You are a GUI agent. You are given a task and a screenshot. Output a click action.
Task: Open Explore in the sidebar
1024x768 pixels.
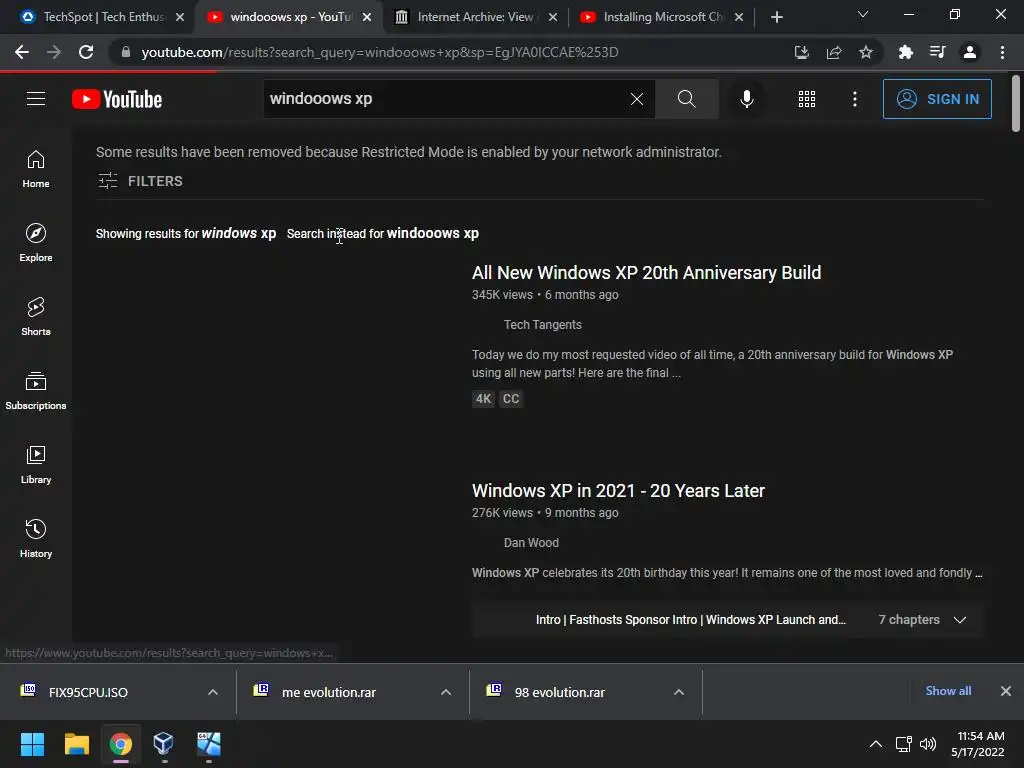coord(36,243)
